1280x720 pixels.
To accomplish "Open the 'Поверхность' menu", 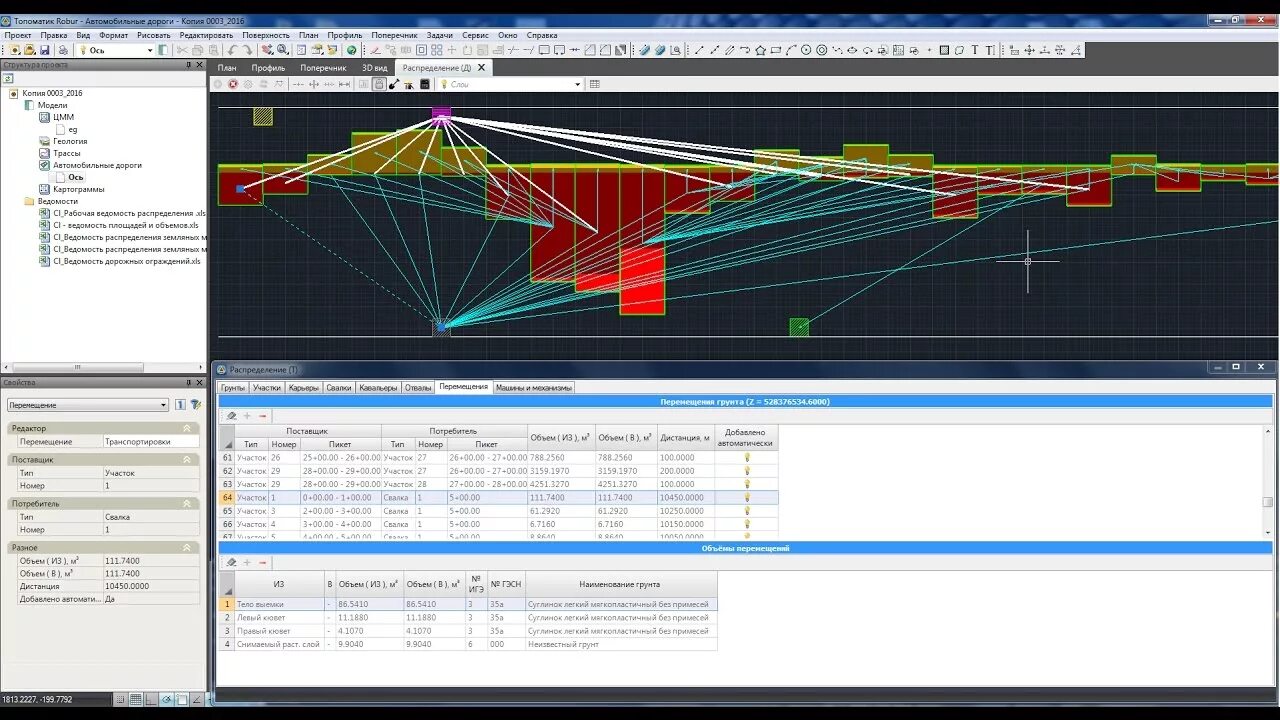I will [x=265, y=35].
